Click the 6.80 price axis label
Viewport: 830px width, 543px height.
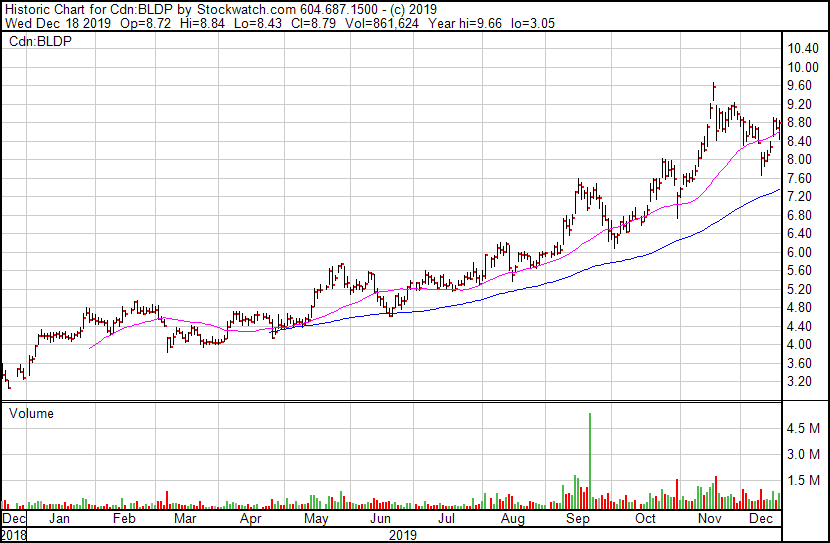click(799, 215)
